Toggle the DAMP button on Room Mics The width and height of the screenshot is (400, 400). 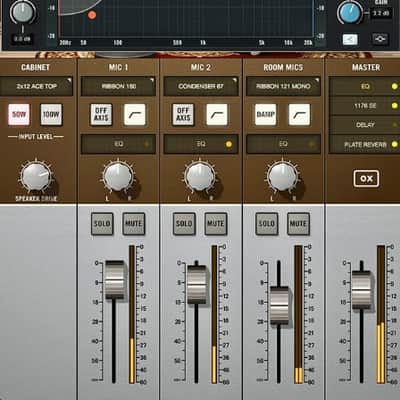point(266,114)
